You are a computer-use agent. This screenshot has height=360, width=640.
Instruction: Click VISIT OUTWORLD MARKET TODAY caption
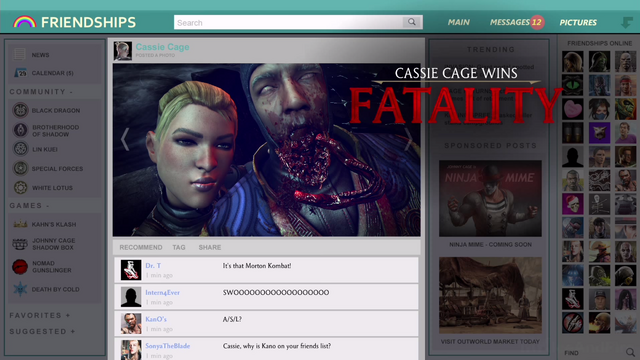[490, 342]
